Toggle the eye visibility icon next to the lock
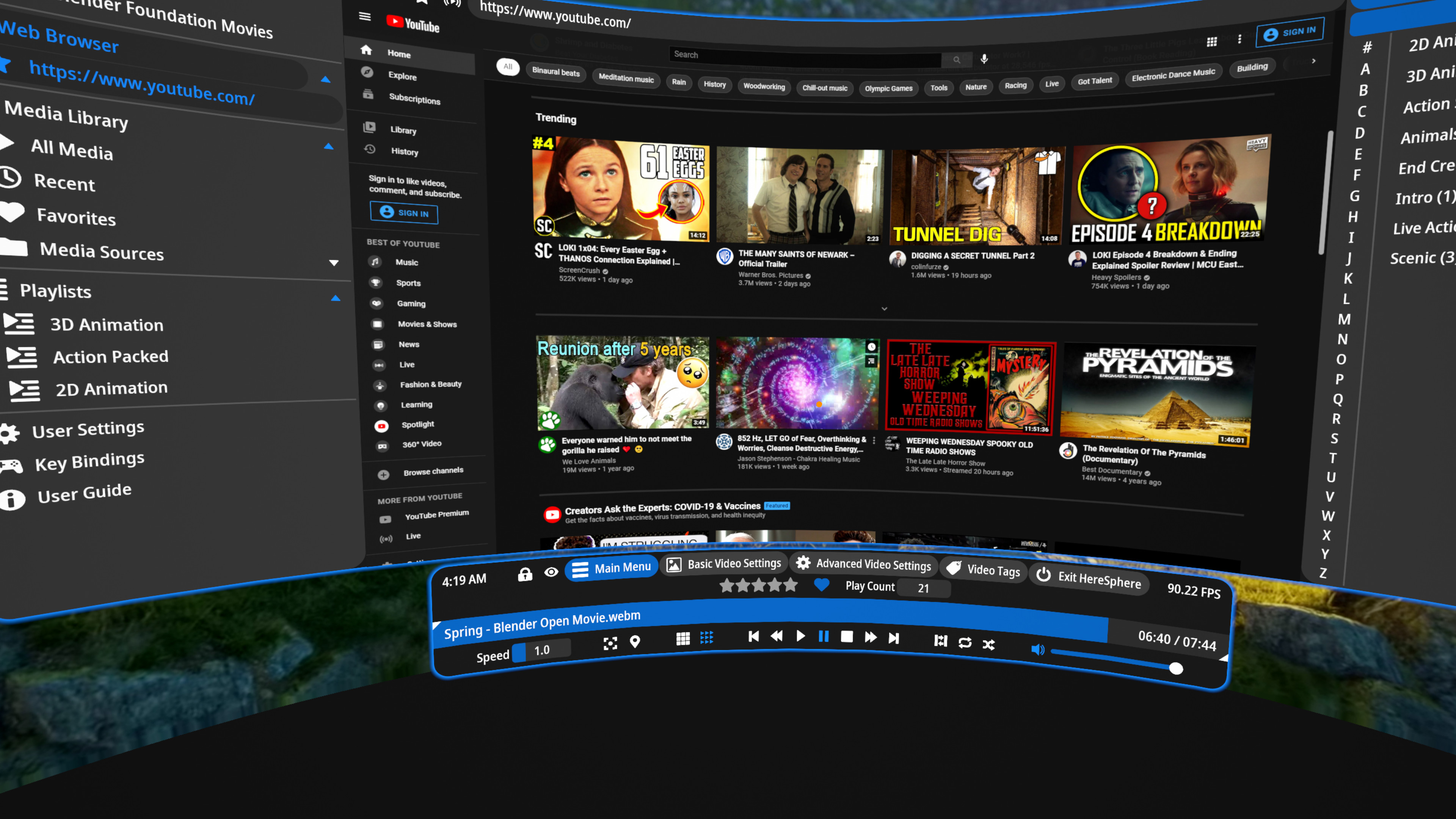Screen dimensions: 1456x819 click(551, 572)
